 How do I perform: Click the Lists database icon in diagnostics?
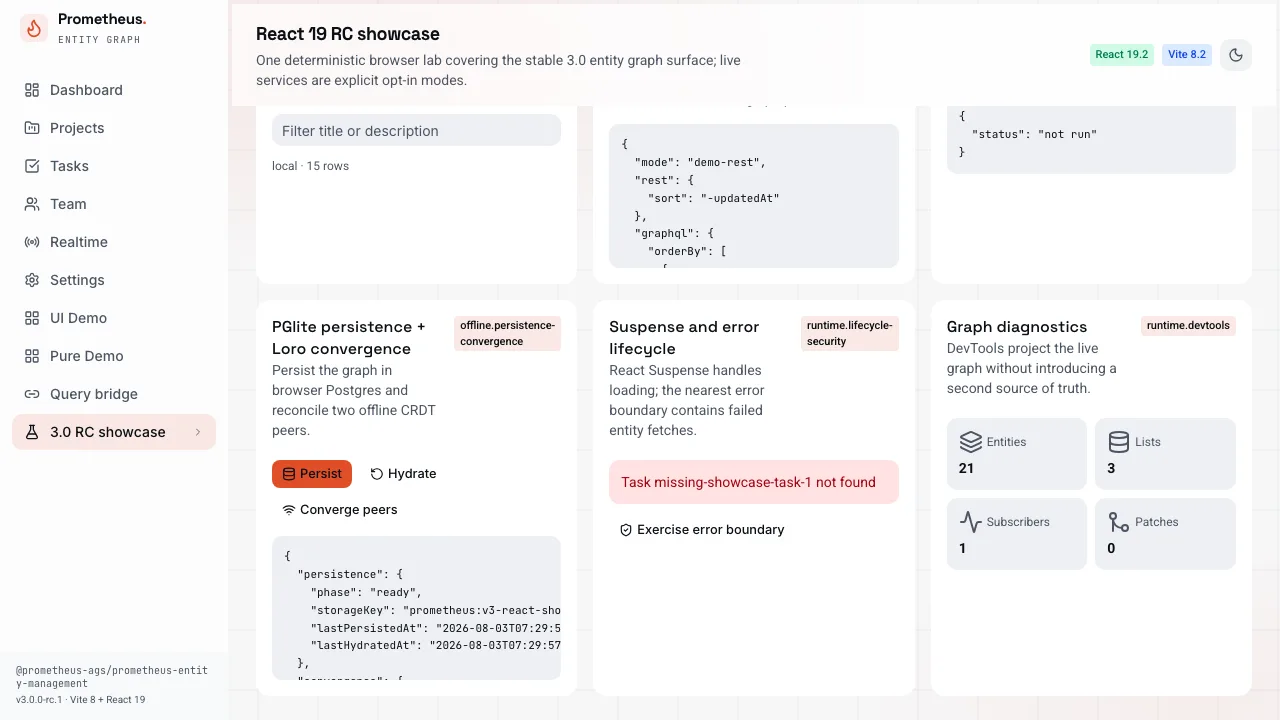pyautogui.click(x=1119, y=442)
